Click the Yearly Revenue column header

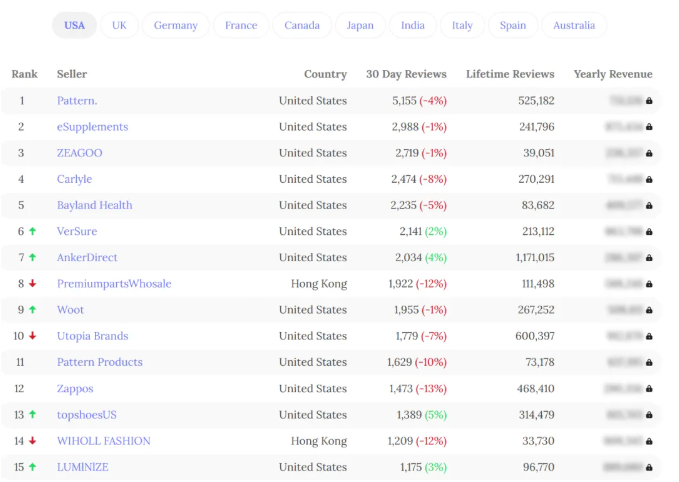[613, 74]
